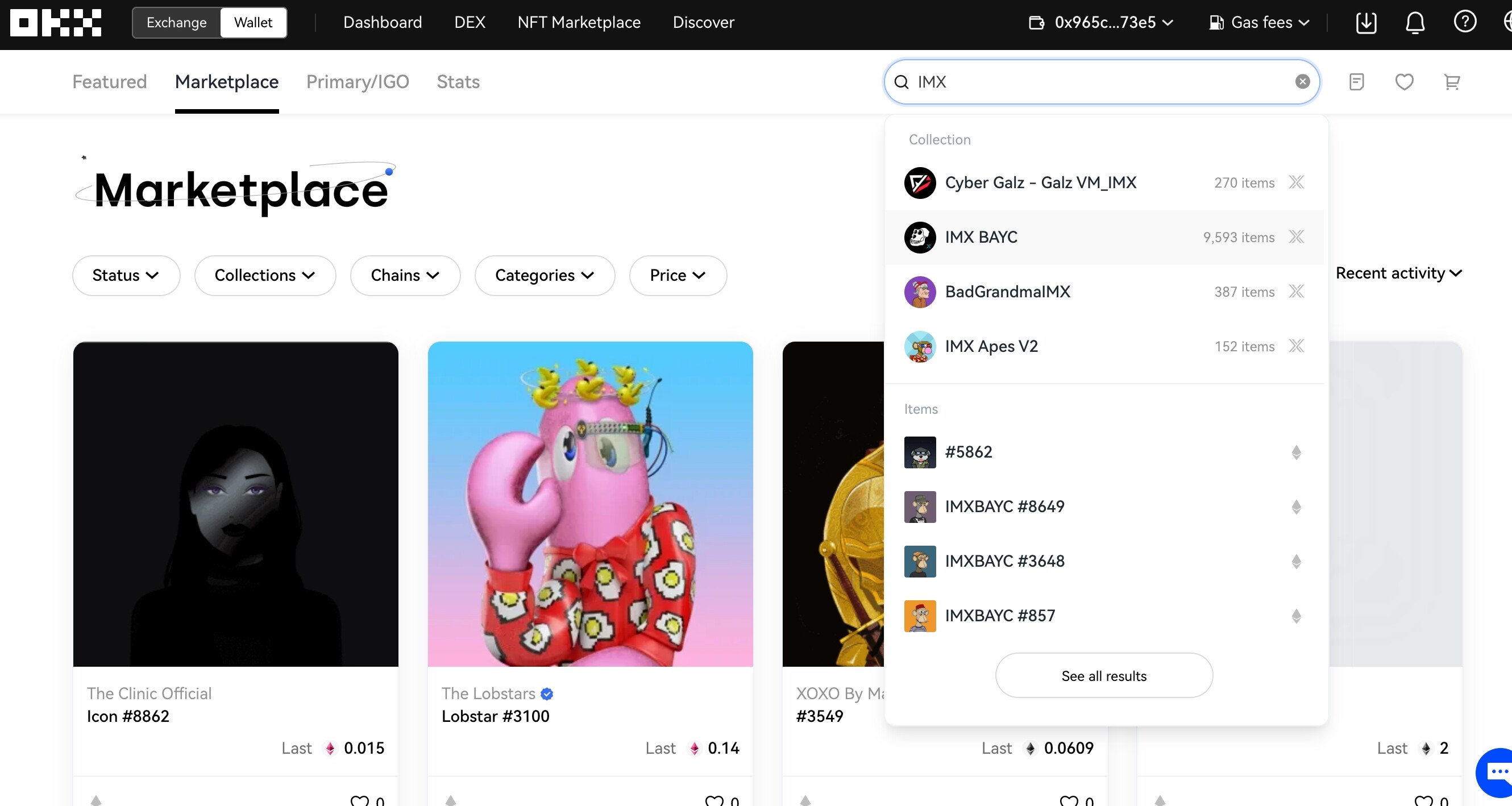Open the DEX menu item
The height and width of the screenshot is (806, 1512).
(470, 22)
